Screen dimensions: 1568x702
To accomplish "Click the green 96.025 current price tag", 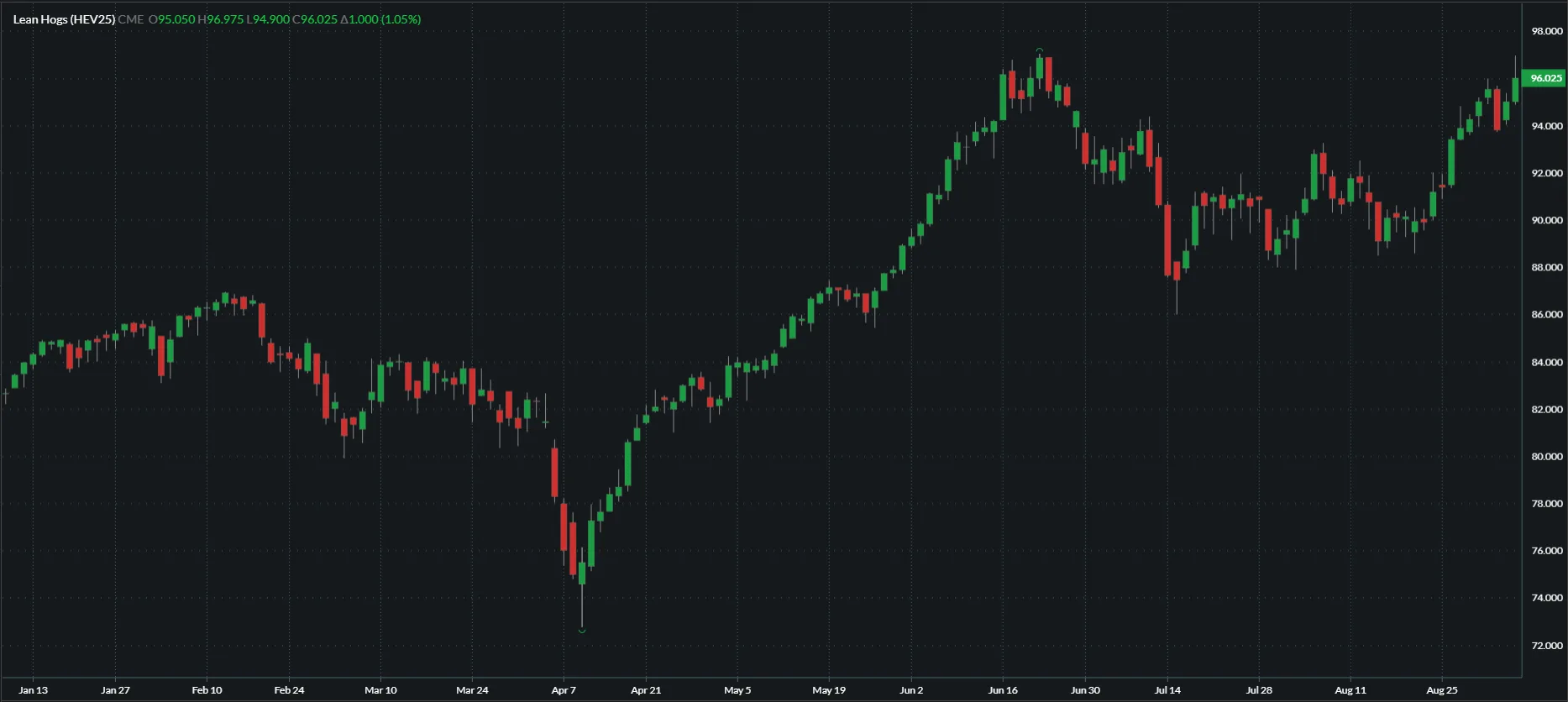I will 1545,78.
